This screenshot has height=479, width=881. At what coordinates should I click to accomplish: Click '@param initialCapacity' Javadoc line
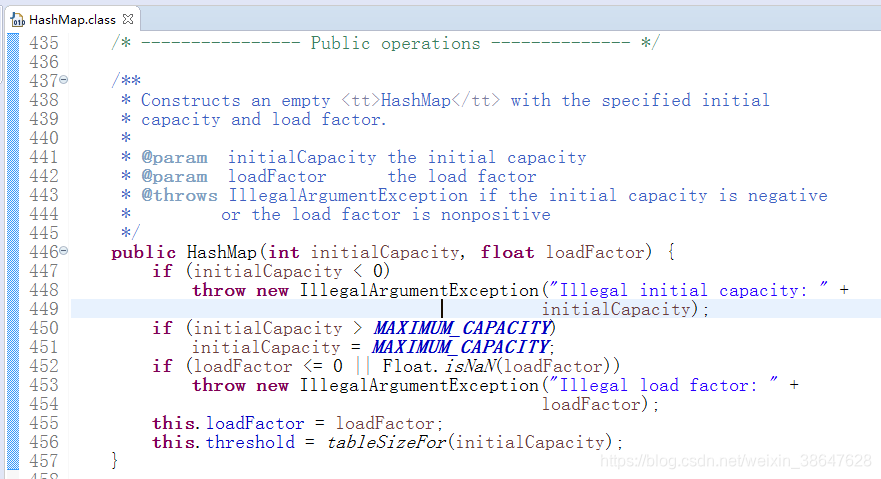364,157
